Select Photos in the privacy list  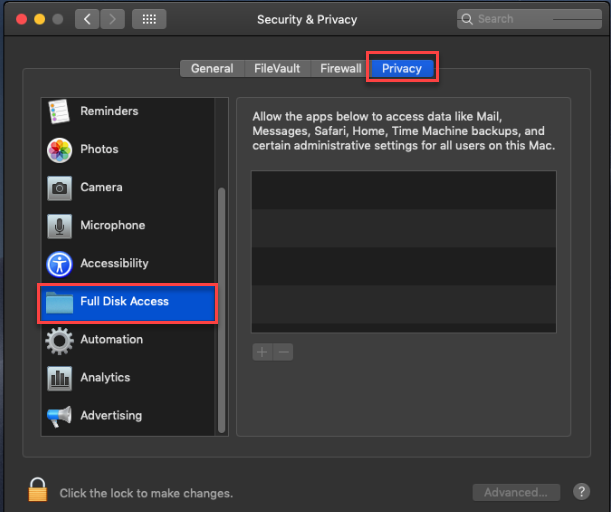[99, 149]
